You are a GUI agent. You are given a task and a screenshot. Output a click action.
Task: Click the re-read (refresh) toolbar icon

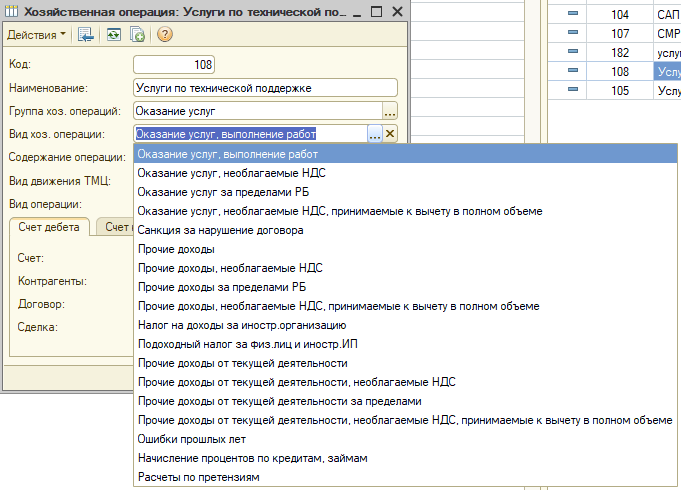tap(114, 34)
